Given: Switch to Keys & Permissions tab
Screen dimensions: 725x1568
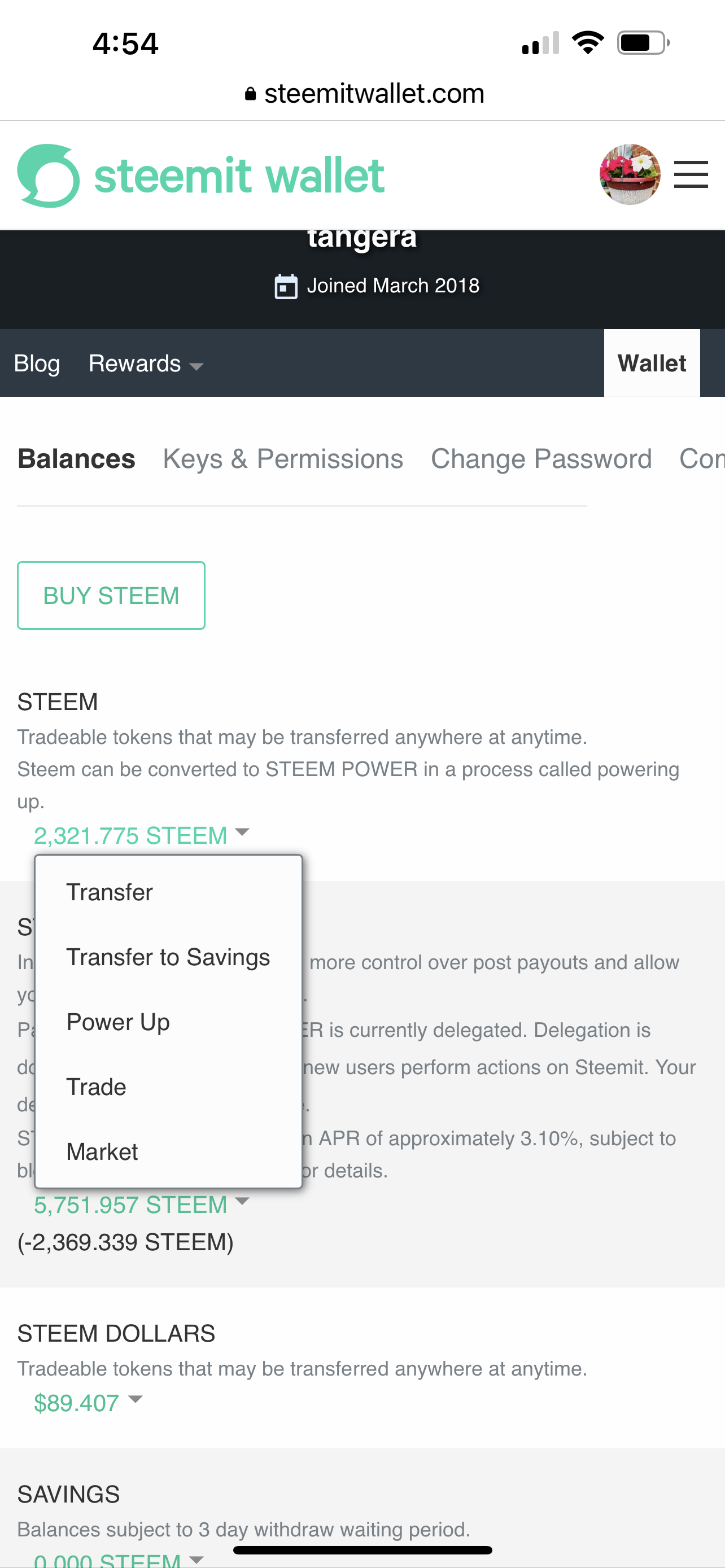Looking at the screenshot, I should point(283,459).
